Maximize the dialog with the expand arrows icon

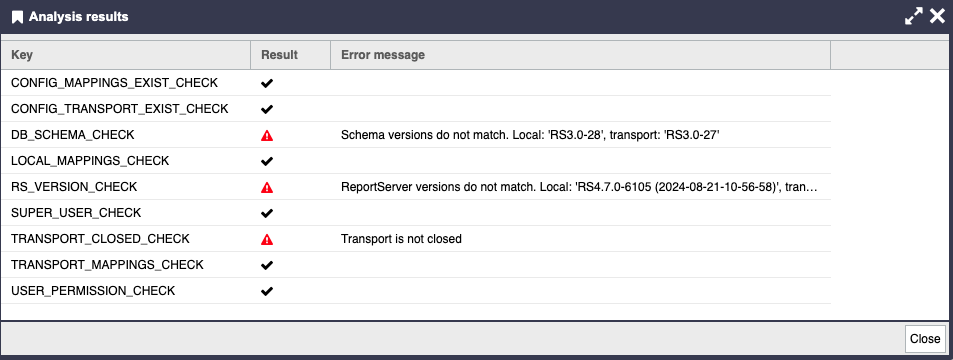[913, 16]
